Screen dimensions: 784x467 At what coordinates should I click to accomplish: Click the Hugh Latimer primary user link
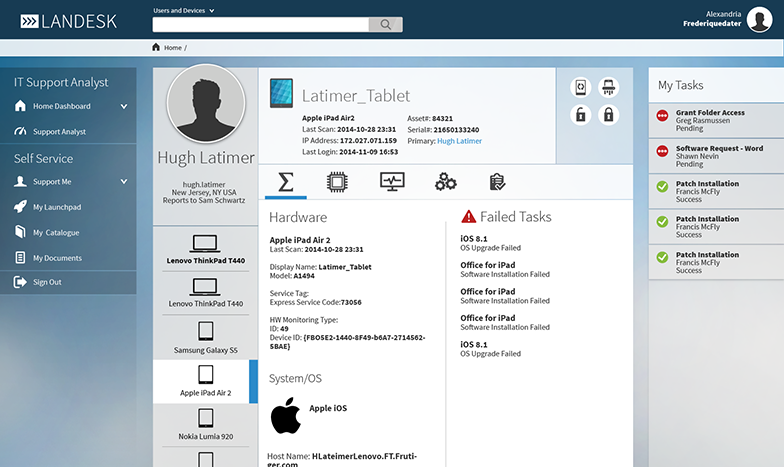tap(459, 141)
